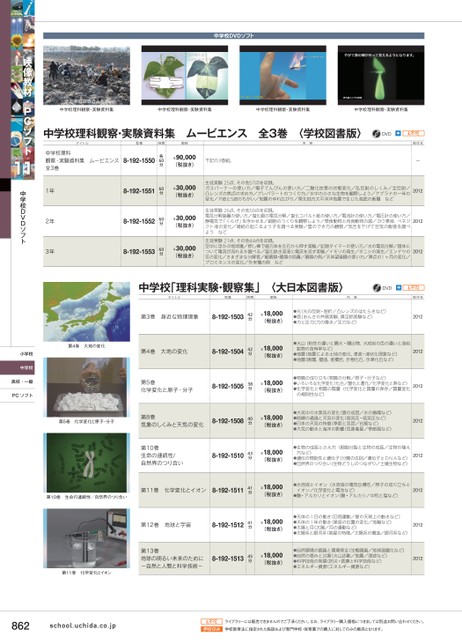This screenshot has width=462, height=644.
Task: Click the blue plus icon beside 大日本図書版 title
Action: tap(398, 288)
